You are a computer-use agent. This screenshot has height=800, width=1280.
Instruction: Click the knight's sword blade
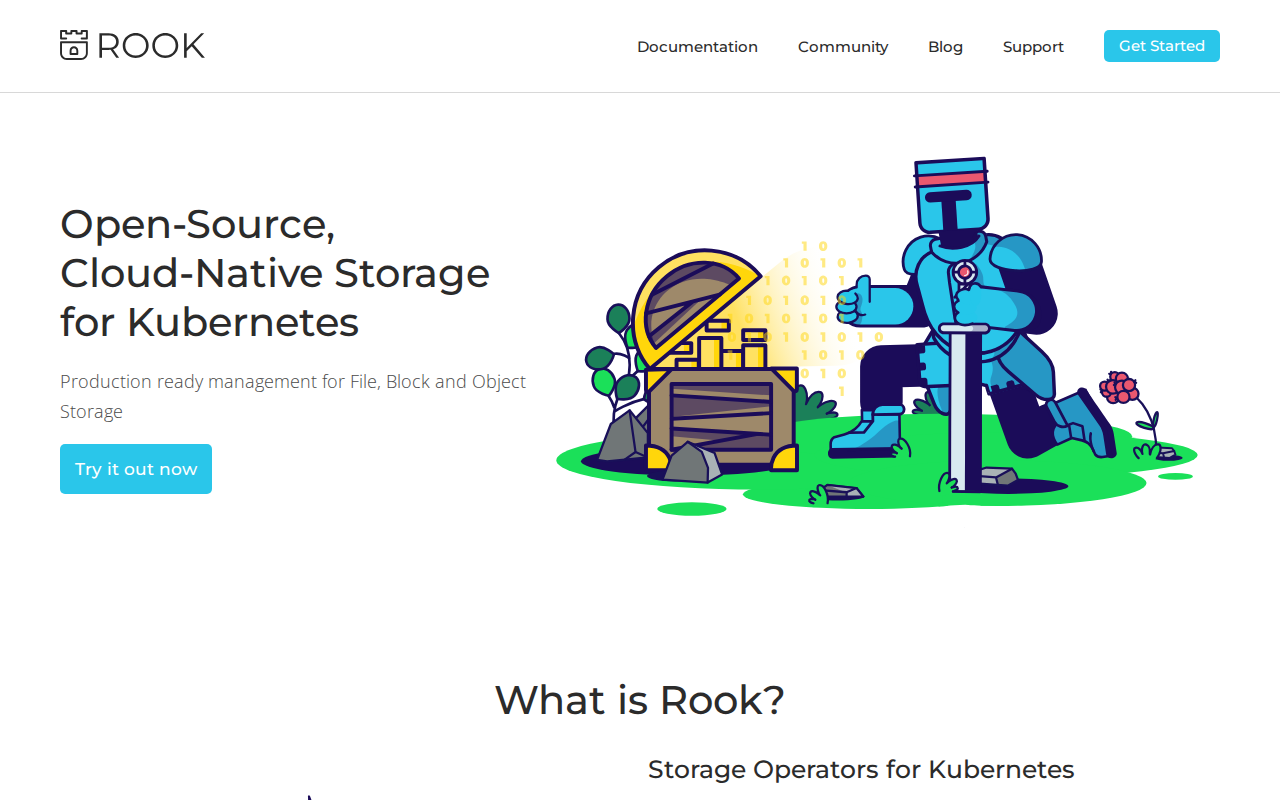pos(959,410)
